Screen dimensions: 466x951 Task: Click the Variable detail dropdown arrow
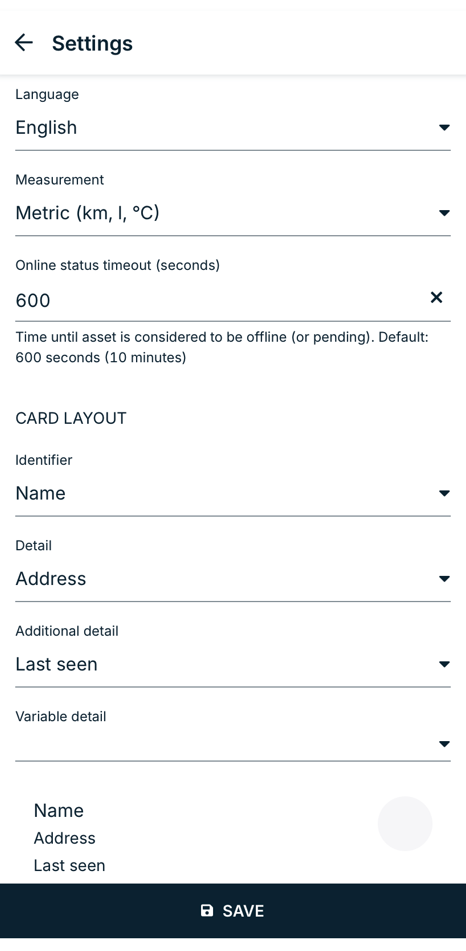click(x=444, y=744)
